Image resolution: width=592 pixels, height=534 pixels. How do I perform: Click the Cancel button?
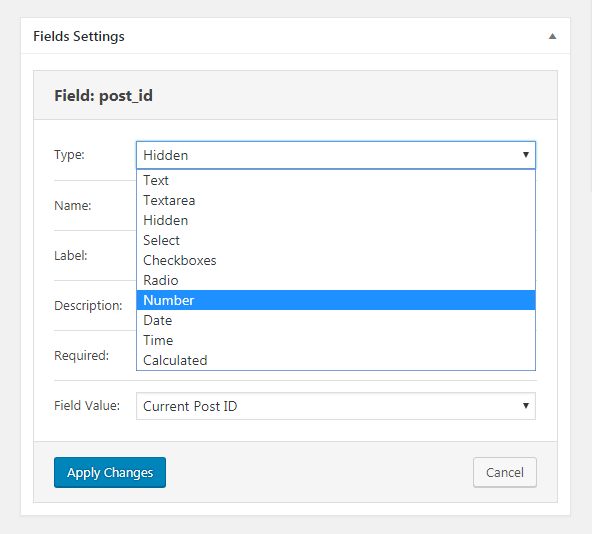505,472
